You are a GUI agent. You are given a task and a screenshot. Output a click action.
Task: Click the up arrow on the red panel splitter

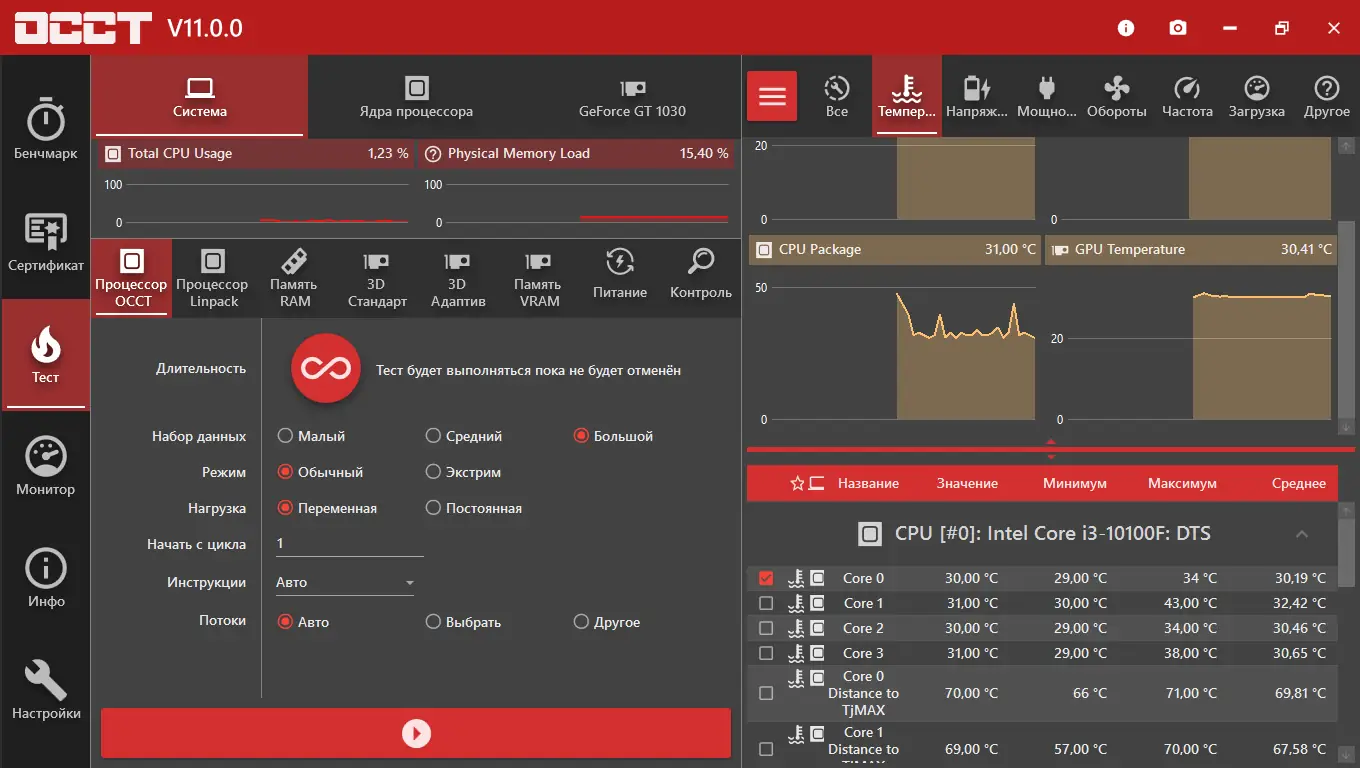coord(1051,441)
